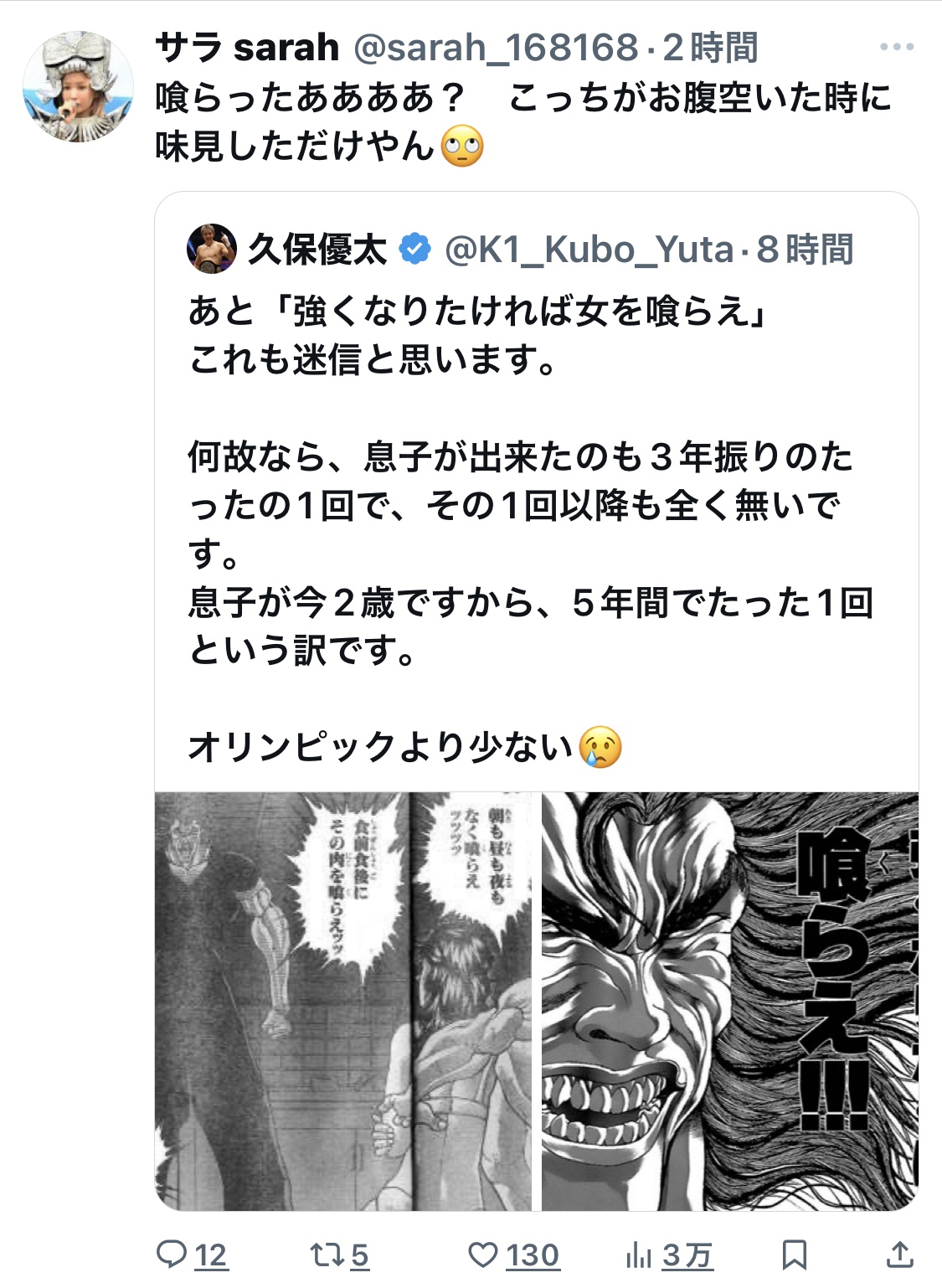The height and width of the screenshot is (1288, 942).
Task: Tap the retweet icon showing 5
Action: pos(324,1254)
